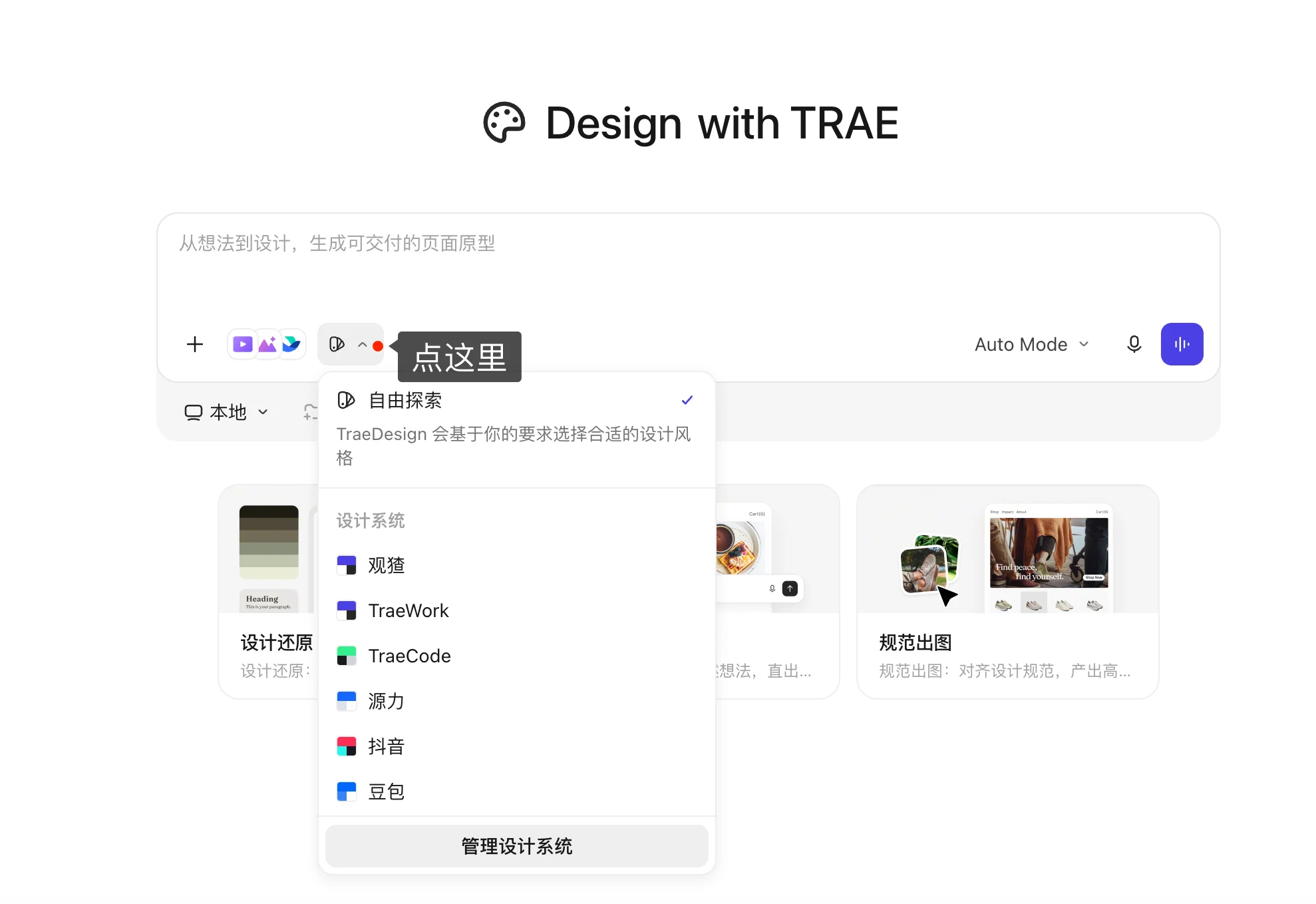Click the TraeCode green swatch icon
Viewport: 1316px width, 904px height.
(347, 656)
